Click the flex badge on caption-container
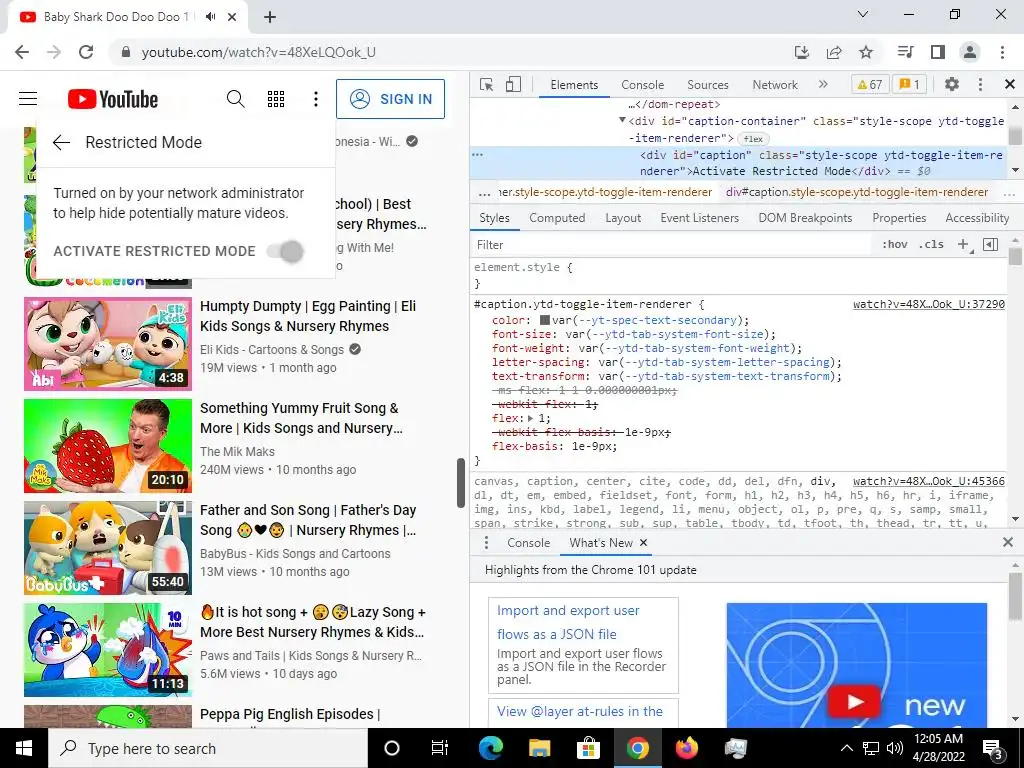The image size is (1024, 768). coord(753,138)
